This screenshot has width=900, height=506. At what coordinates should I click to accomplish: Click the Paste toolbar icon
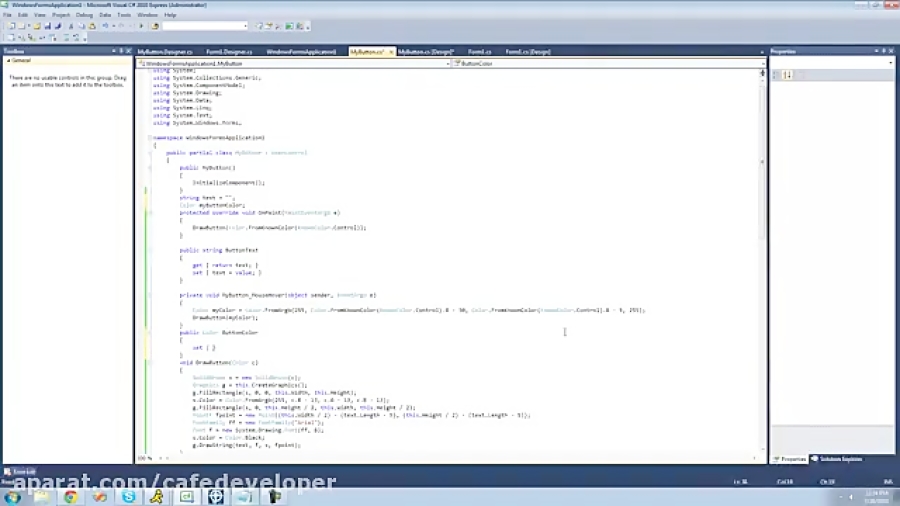92,26
